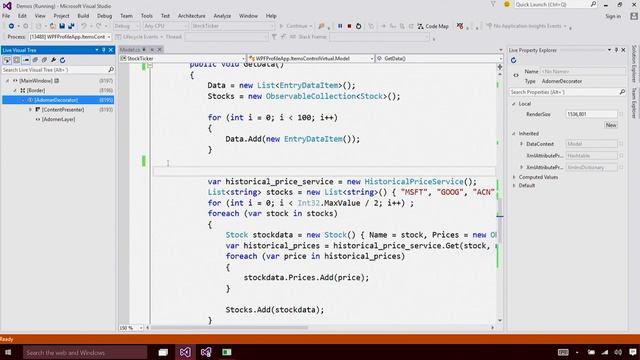
Task: Click New button under RenderSize
Action: coord(611,125)
